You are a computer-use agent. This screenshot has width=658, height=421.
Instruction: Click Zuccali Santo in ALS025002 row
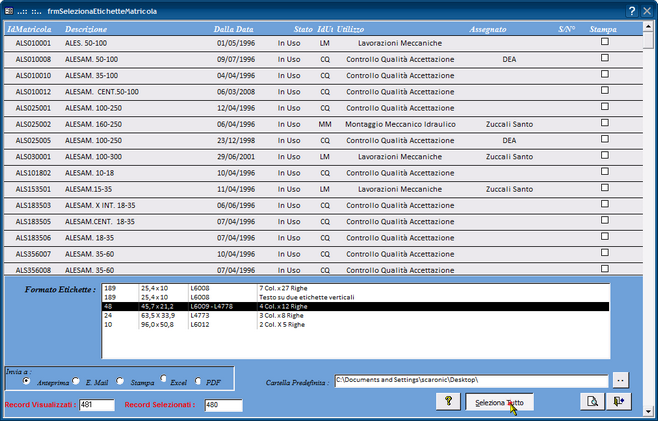click(x=509, y=124)
